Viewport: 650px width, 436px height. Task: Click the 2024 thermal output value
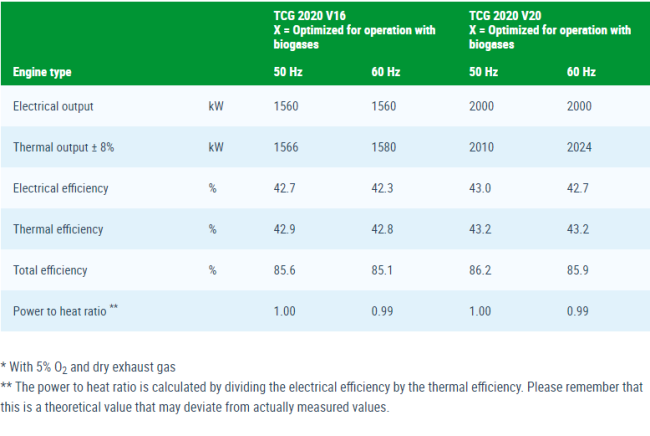[579, 147]
